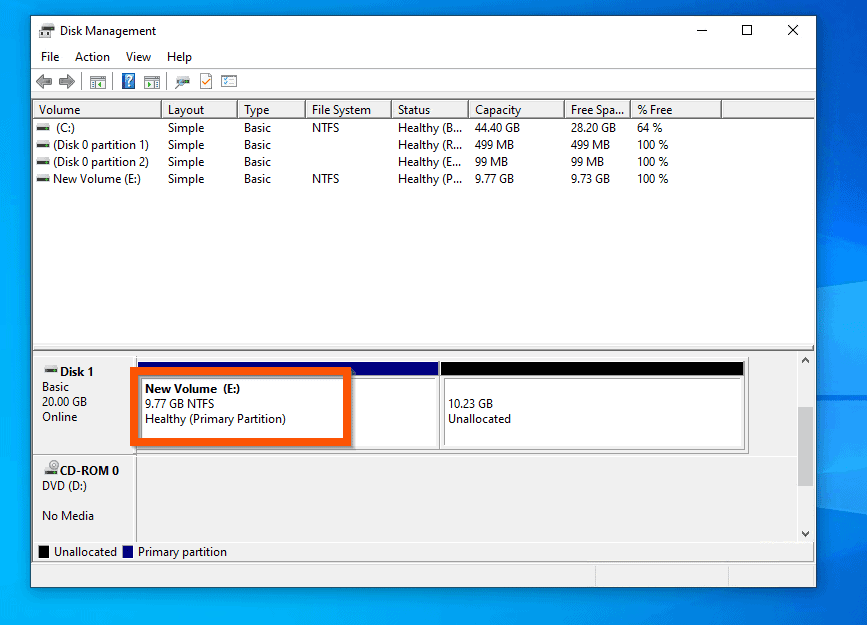Select the 10.23 GB Unallocated region
Image resolution: width=867 pixels, height=625 pixels.
point(592,412)
